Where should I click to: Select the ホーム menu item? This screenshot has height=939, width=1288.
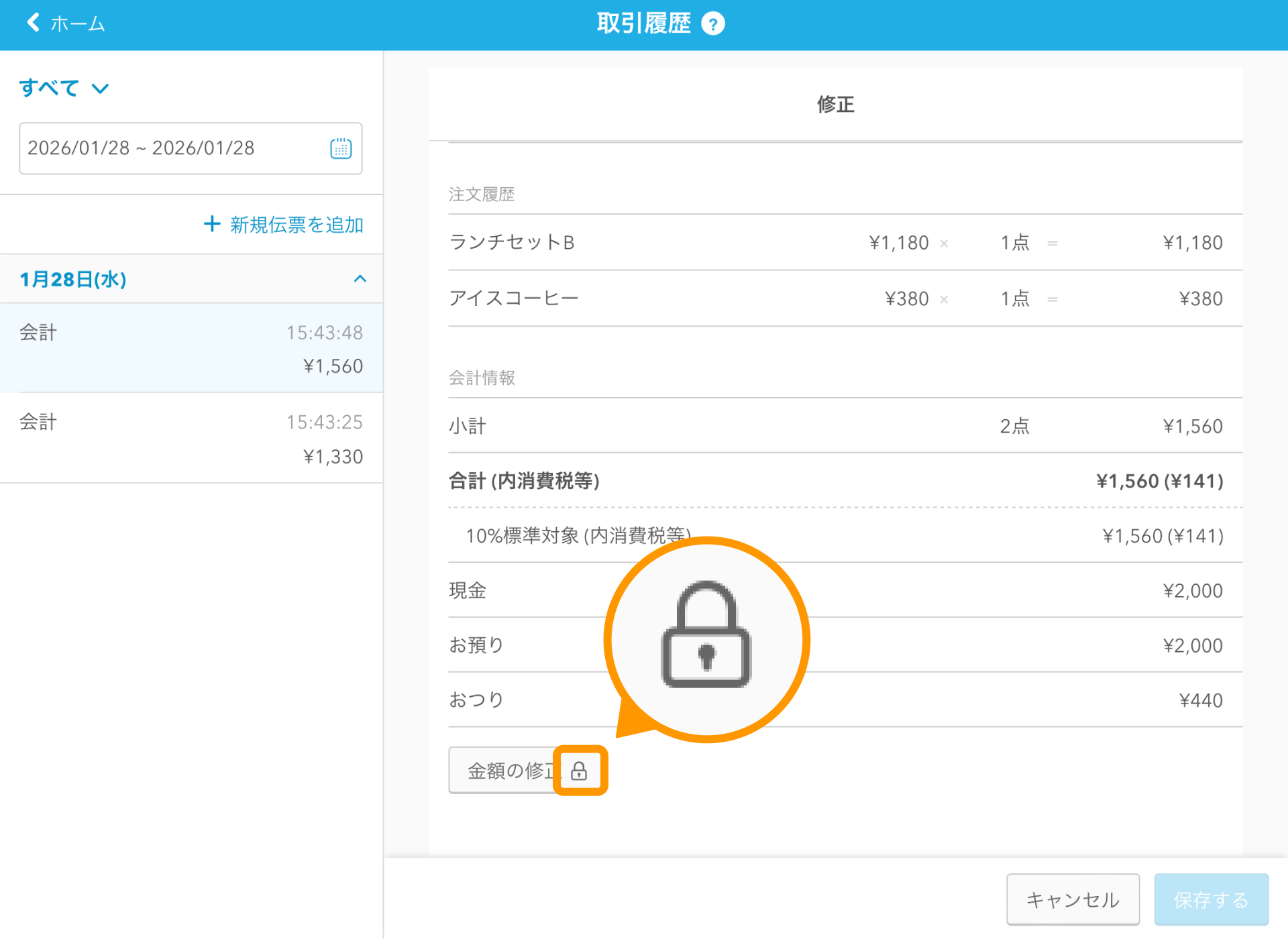76,23
